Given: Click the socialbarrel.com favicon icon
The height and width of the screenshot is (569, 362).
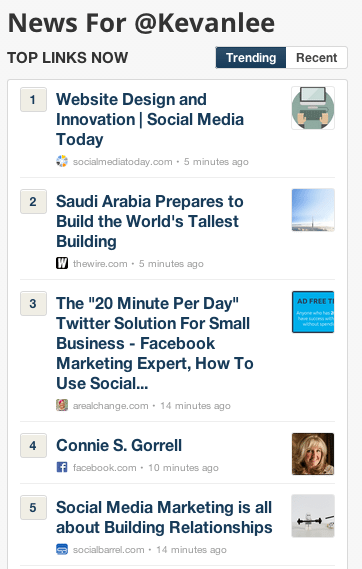Looking at the screenshot, I should click(x=62, y=549).
